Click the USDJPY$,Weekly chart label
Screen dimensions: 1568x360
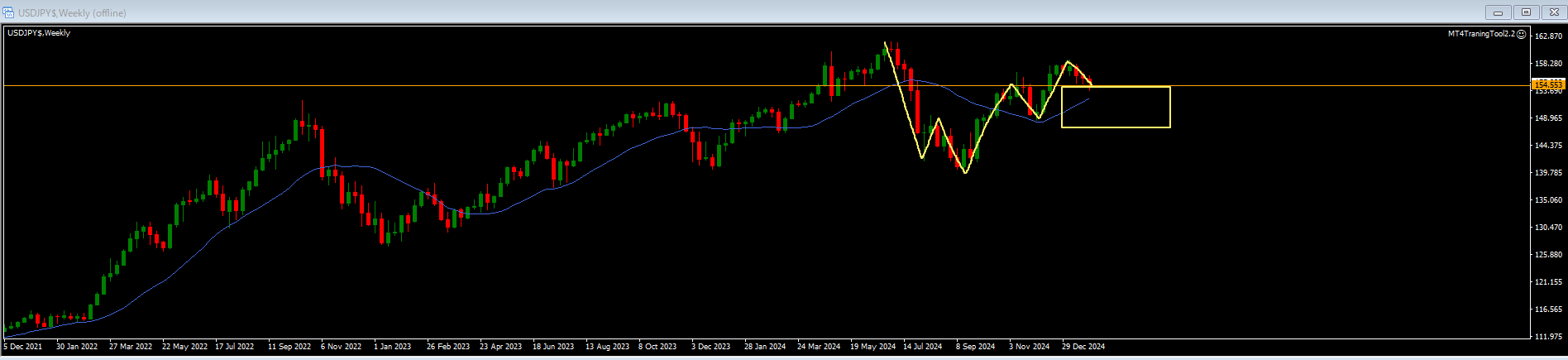[x=39, y=33]
